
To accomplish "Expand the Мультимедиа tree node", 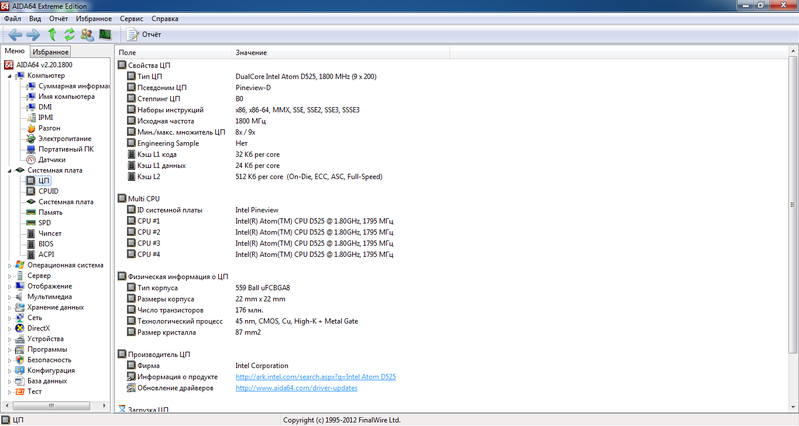I will pos(10,297).
